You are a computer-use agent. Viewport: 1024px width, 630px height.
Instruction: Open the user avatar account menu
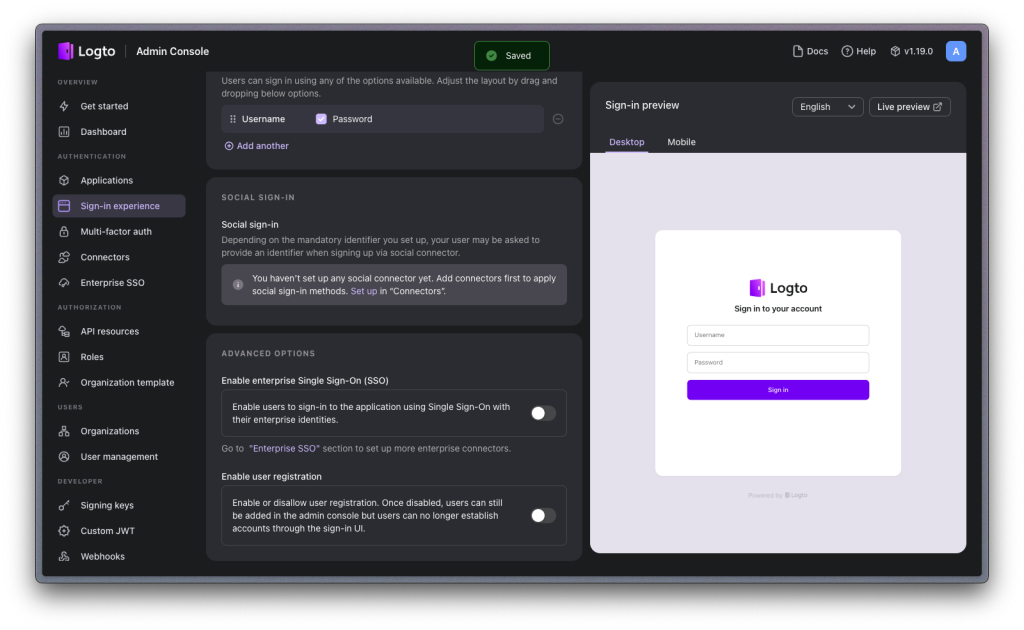[x=956, y=51]
